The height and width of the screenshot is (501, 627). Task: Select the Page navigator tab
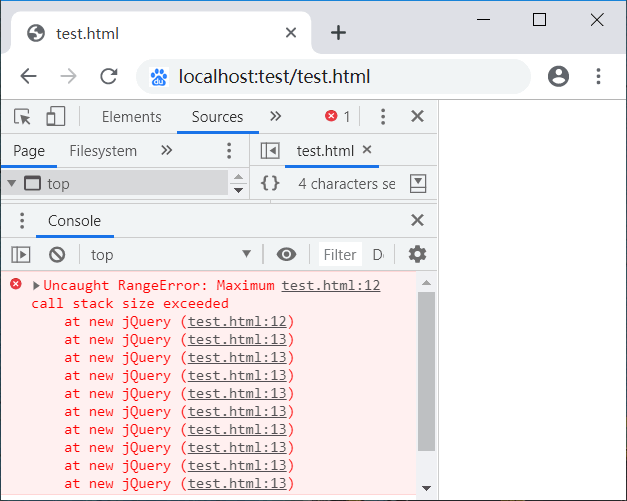point(29,151)
